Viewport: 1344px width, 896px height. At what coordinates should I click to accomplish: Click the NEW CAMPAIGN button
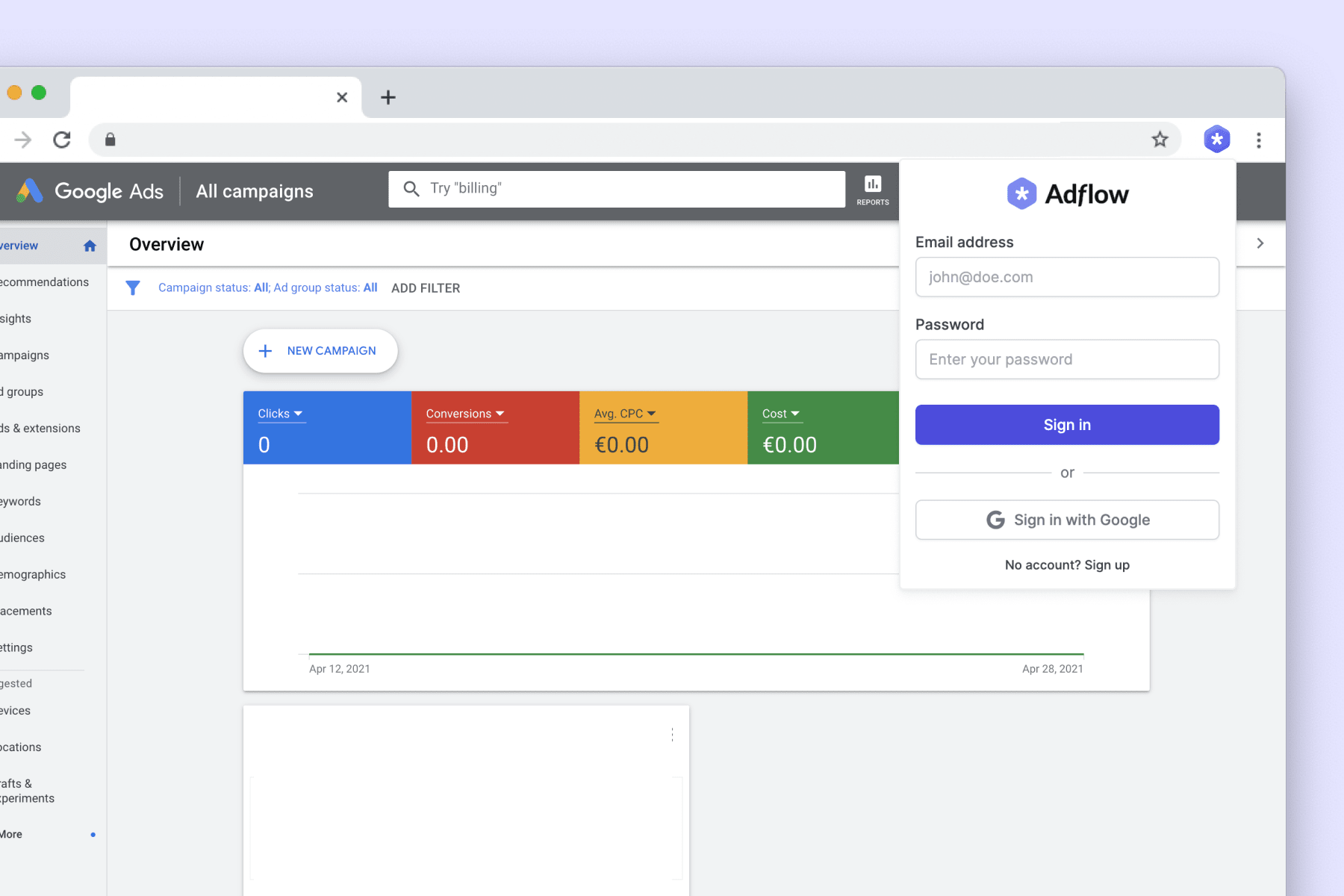(x=320, y=351)
